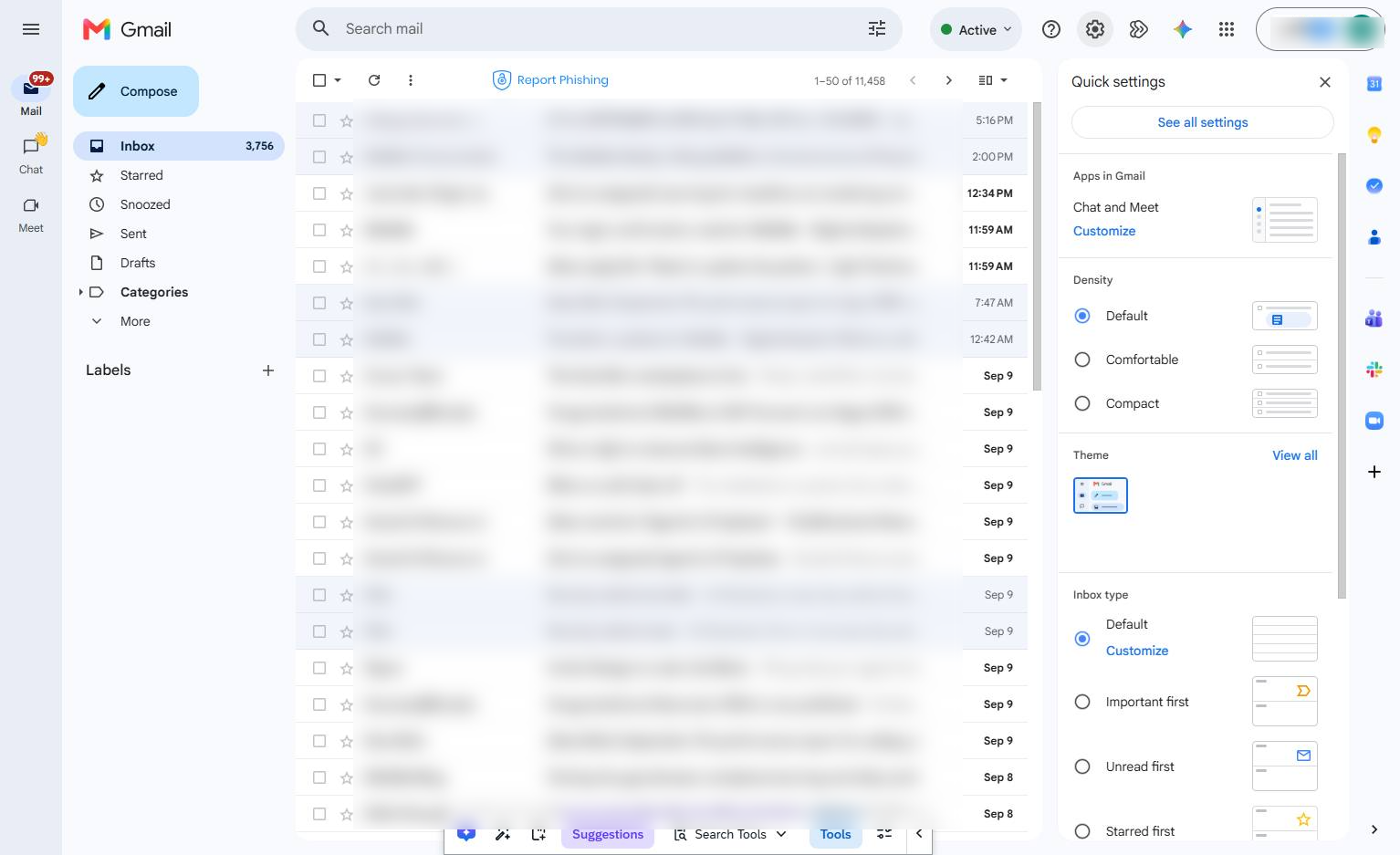Choose Important first inbox type
The height and width of the screenshot is (855, 1400).
[x=1082, y=702]
